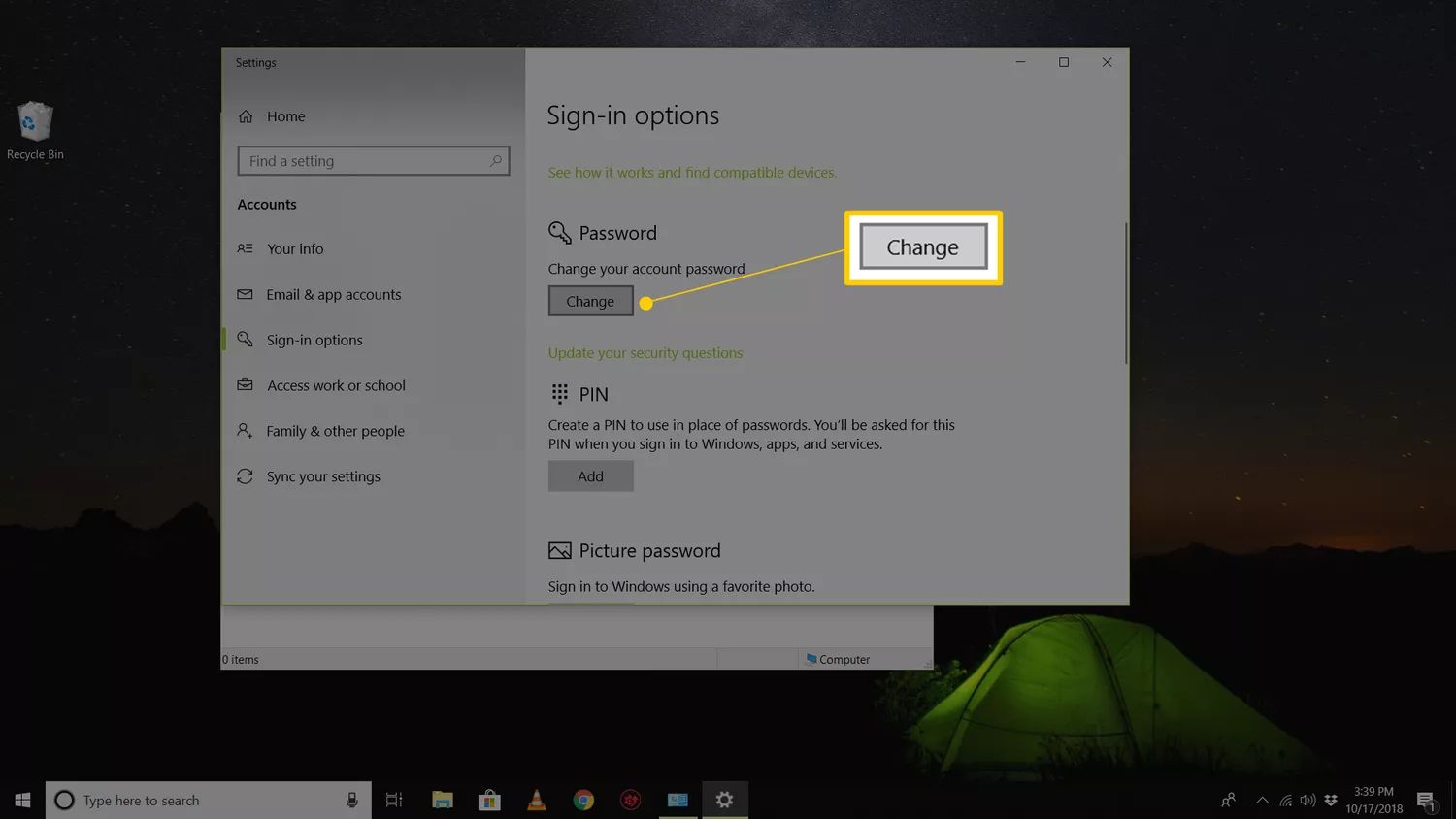Click the Dropbox tray icon
The height and width of the screenshot is (819, 1456).
tap(1331, 801)
